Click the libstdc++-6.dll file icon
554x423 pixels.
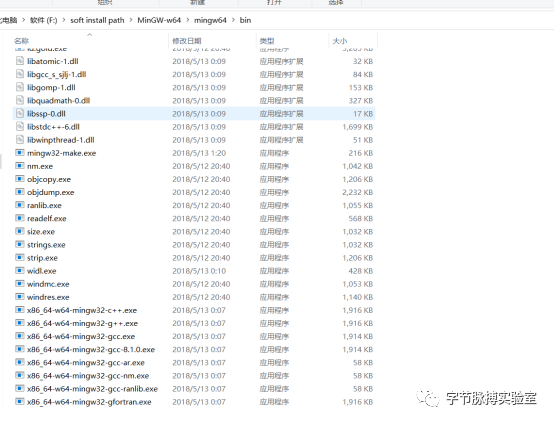click(20, 127)
